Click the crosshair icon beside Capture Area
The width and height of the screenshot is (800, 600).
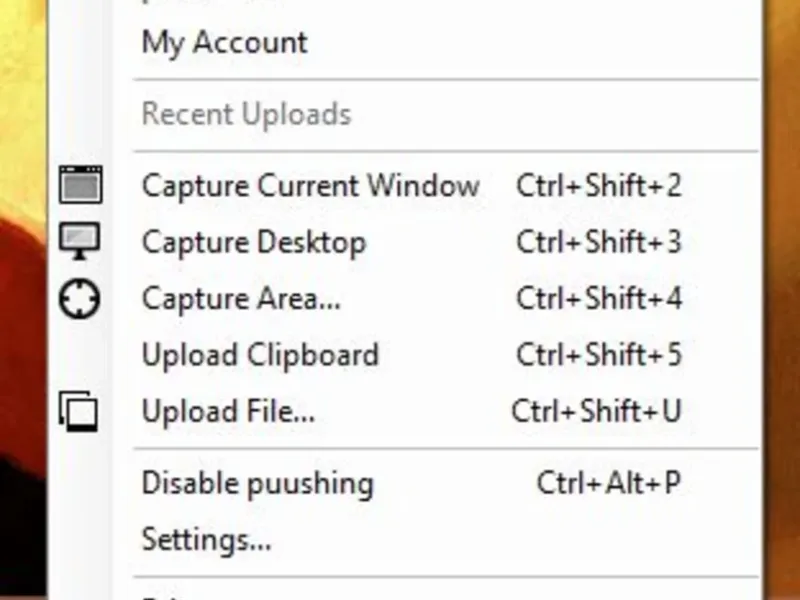coord(80,299)
